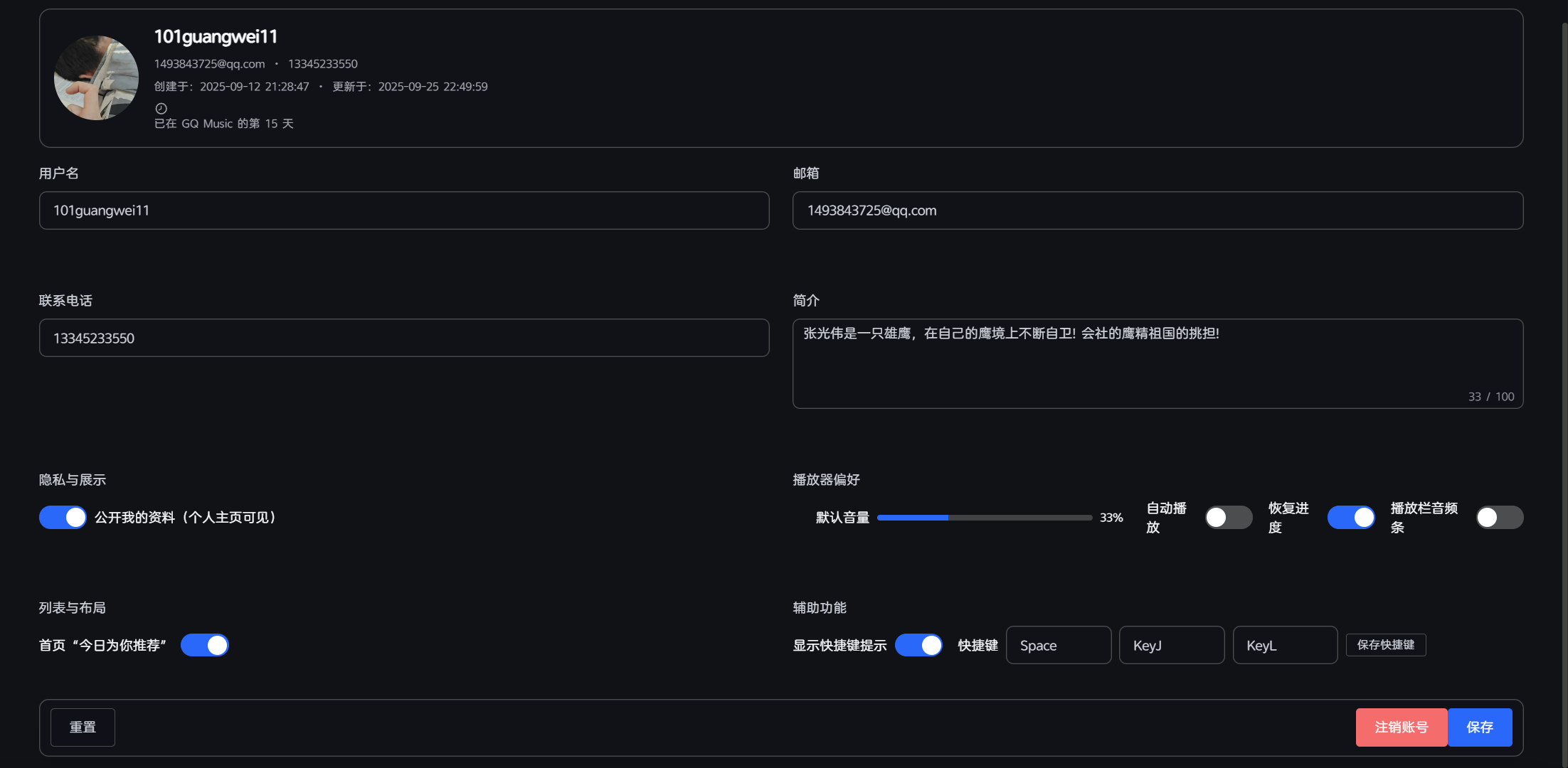
Task: Disable the resume progress switch
Action: coord(1351,517)
